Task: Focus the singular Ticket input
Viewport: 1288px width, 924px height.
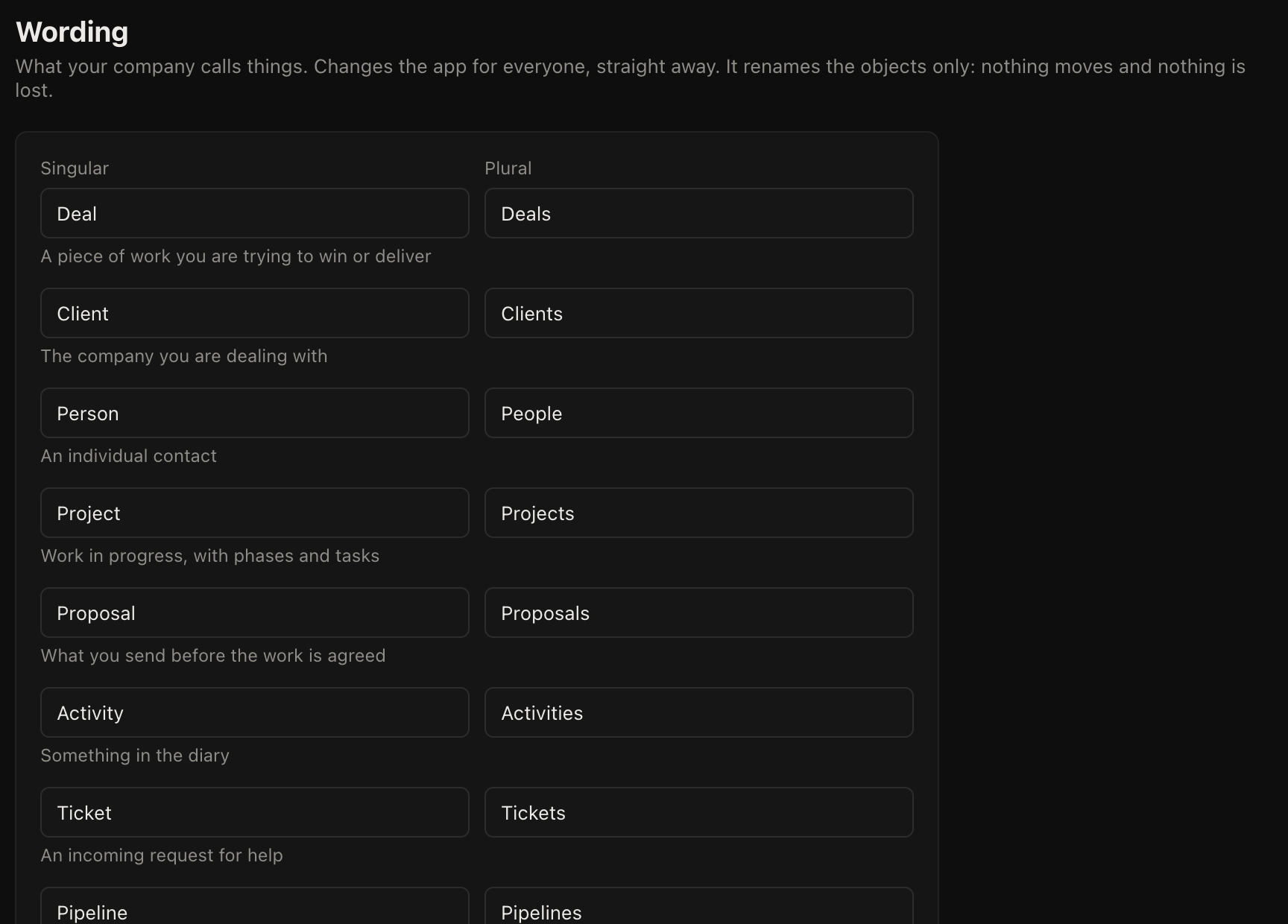Action: [255, 812]
